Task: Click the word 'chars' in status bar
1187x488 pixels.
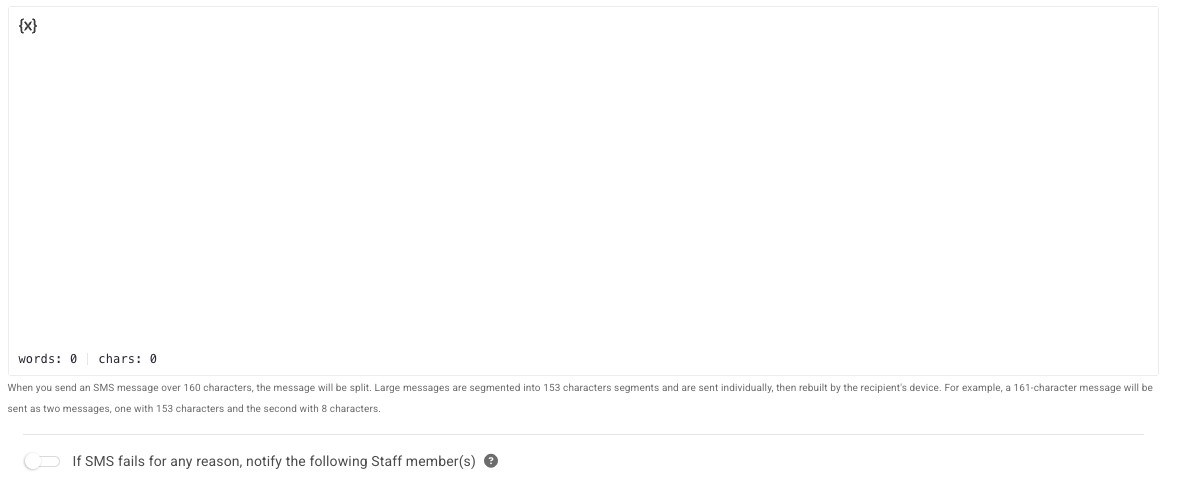Action: (117, 359)
